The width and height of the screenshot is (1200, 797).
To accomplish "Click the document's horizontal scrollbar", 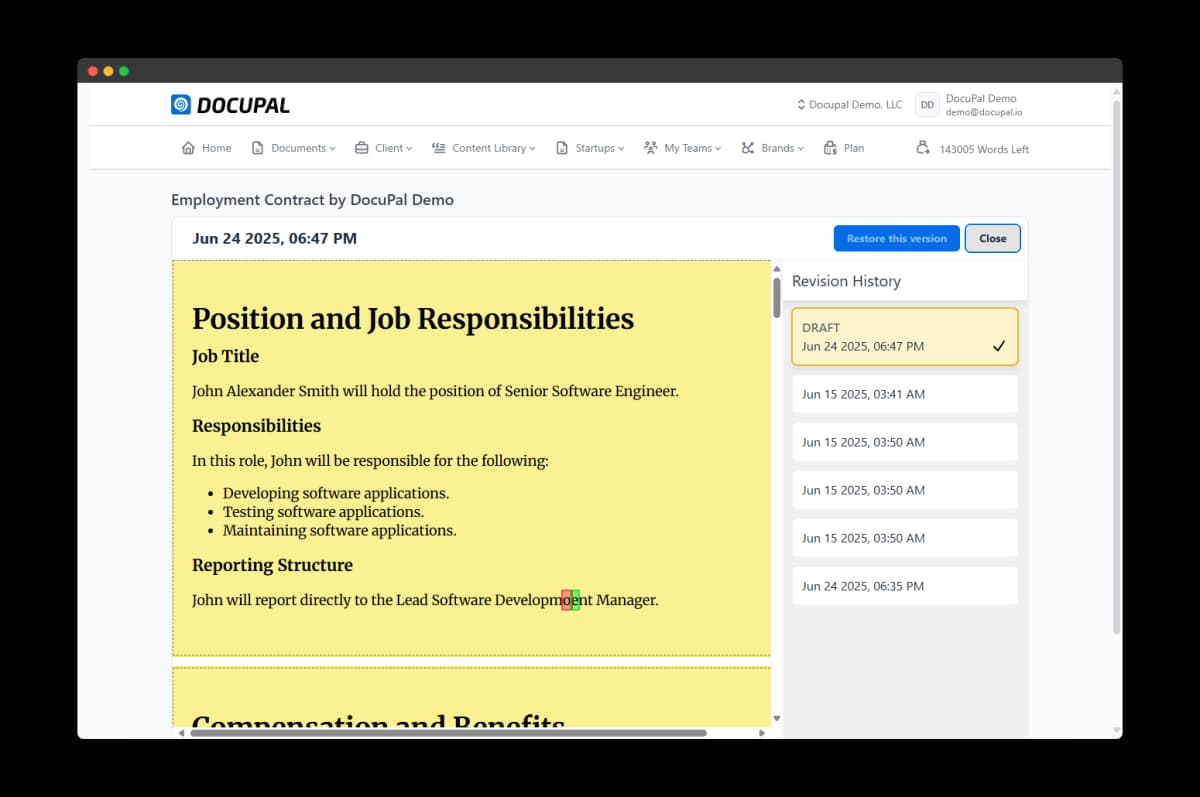I will tap(448, 733).
